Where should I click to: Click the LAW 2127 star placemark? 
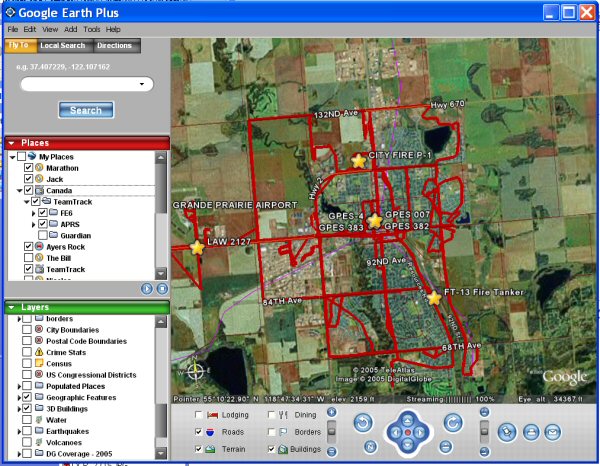197,248
